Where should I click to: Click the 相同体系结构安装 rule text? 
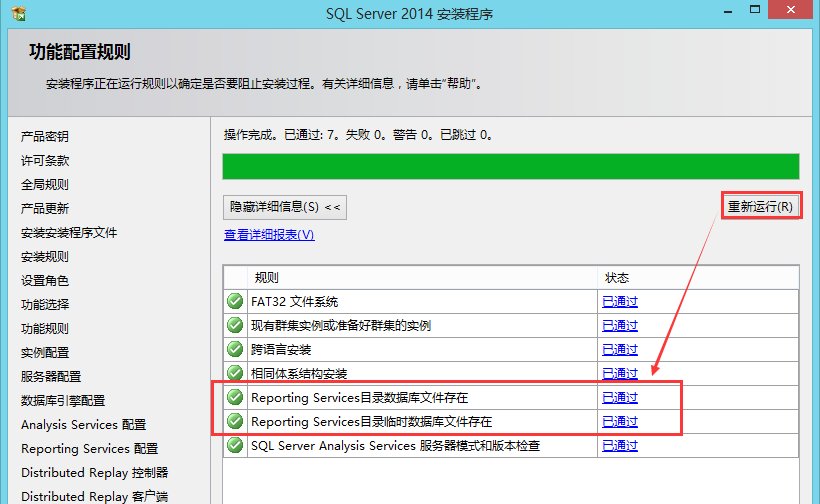pos(299,374)
